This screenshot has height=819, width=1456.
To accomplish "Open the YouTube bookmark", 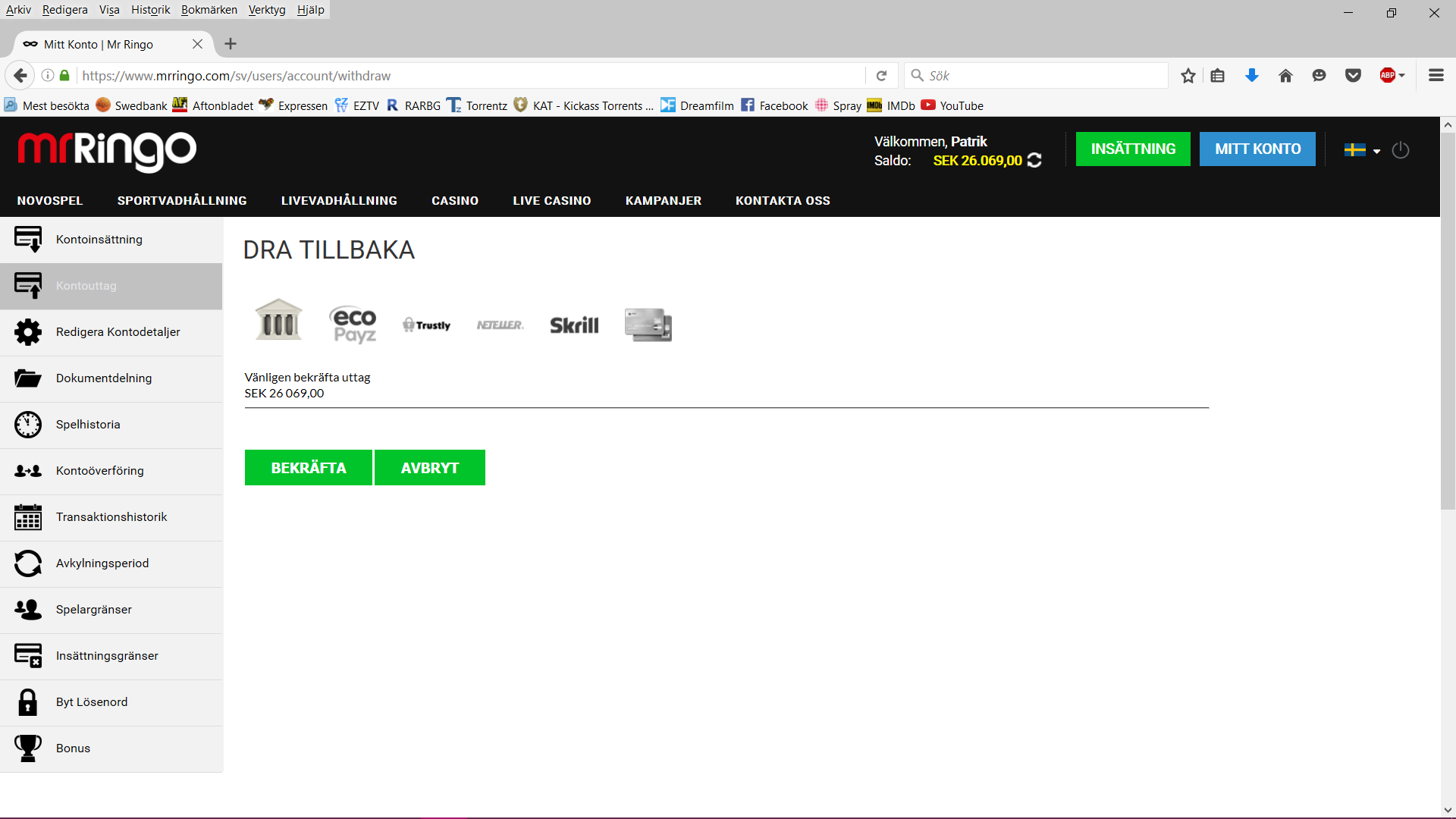I will (x=952, y=105).
